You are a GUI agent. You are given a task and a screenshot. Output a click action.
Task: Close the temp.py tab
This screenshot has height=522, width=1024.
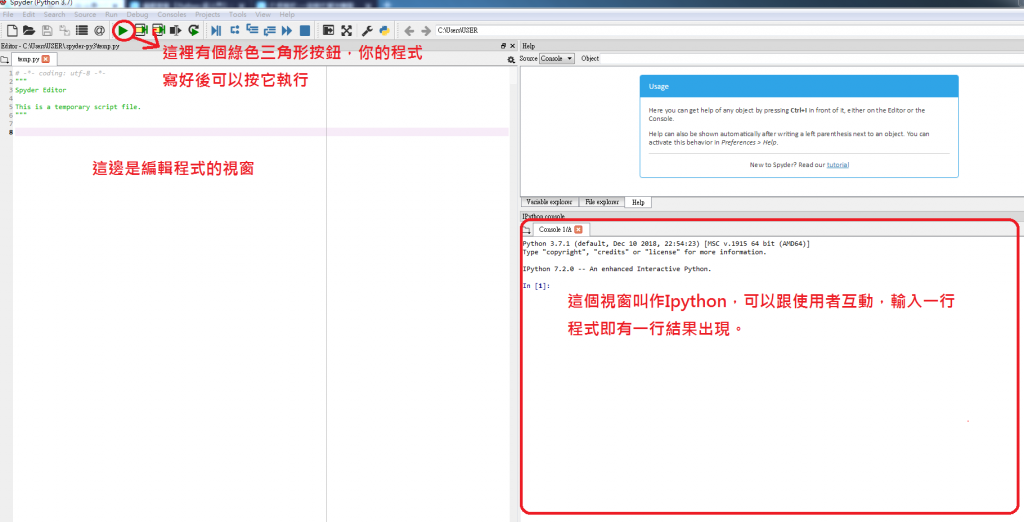(45, 59)
